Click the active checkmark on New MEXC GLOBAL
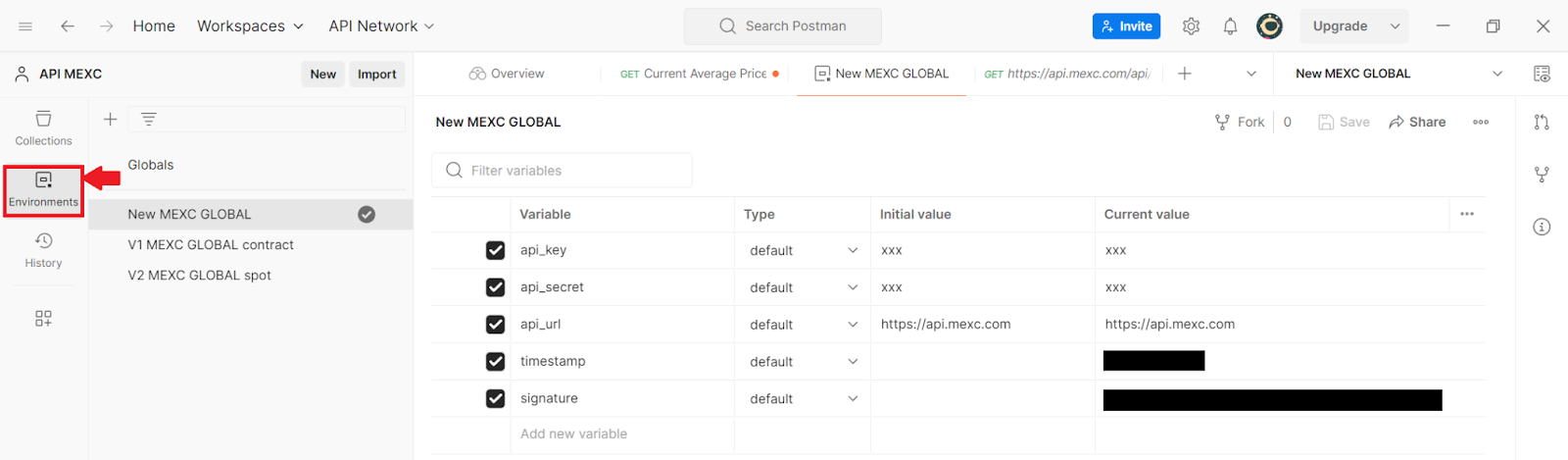 pyautogui.click(x=367, y=214)
